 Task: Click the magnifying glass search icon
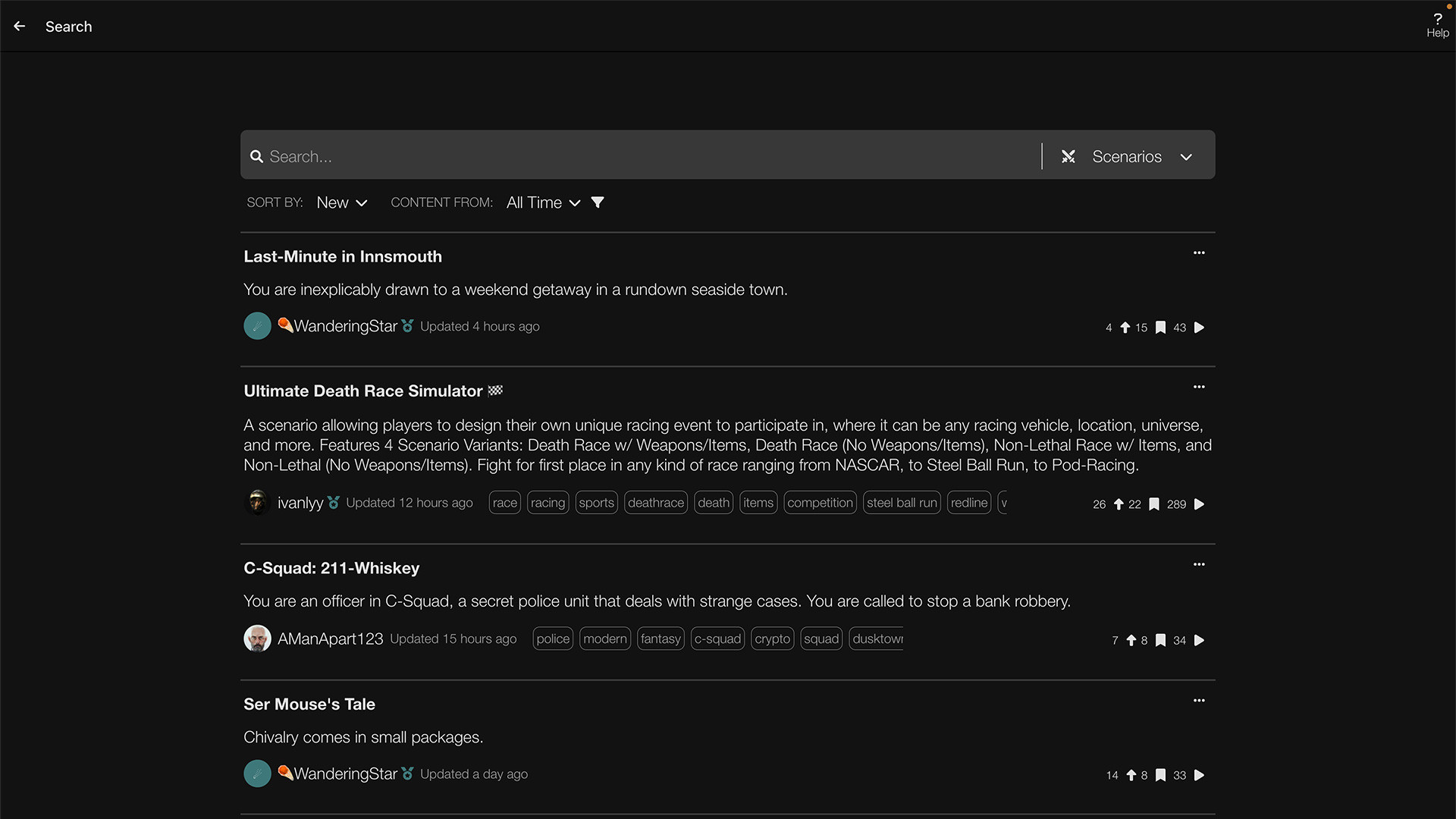pyautogui.click(x=257, y=156)
